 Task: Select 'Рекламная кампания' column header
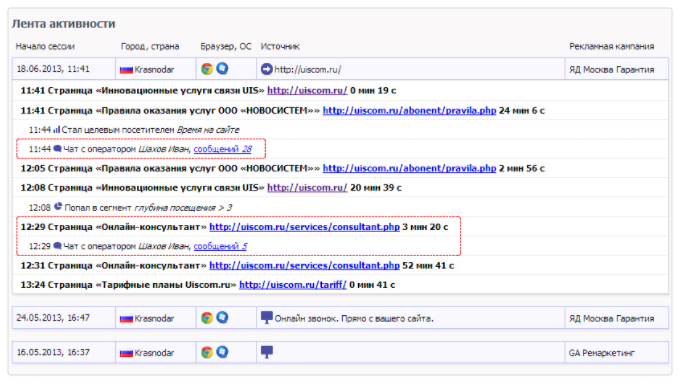click(x=612, y=46)
